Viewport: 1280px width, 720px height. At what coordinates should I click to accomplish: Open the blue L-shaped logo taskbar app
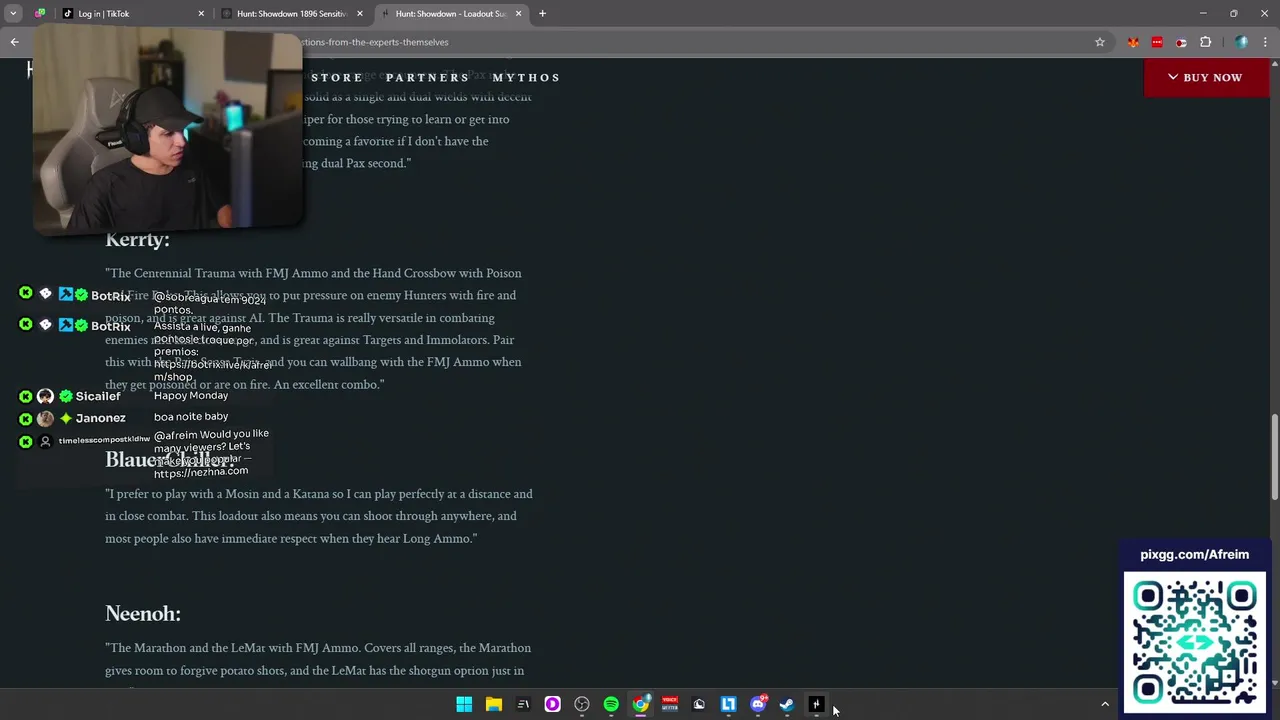click(729, 705)
